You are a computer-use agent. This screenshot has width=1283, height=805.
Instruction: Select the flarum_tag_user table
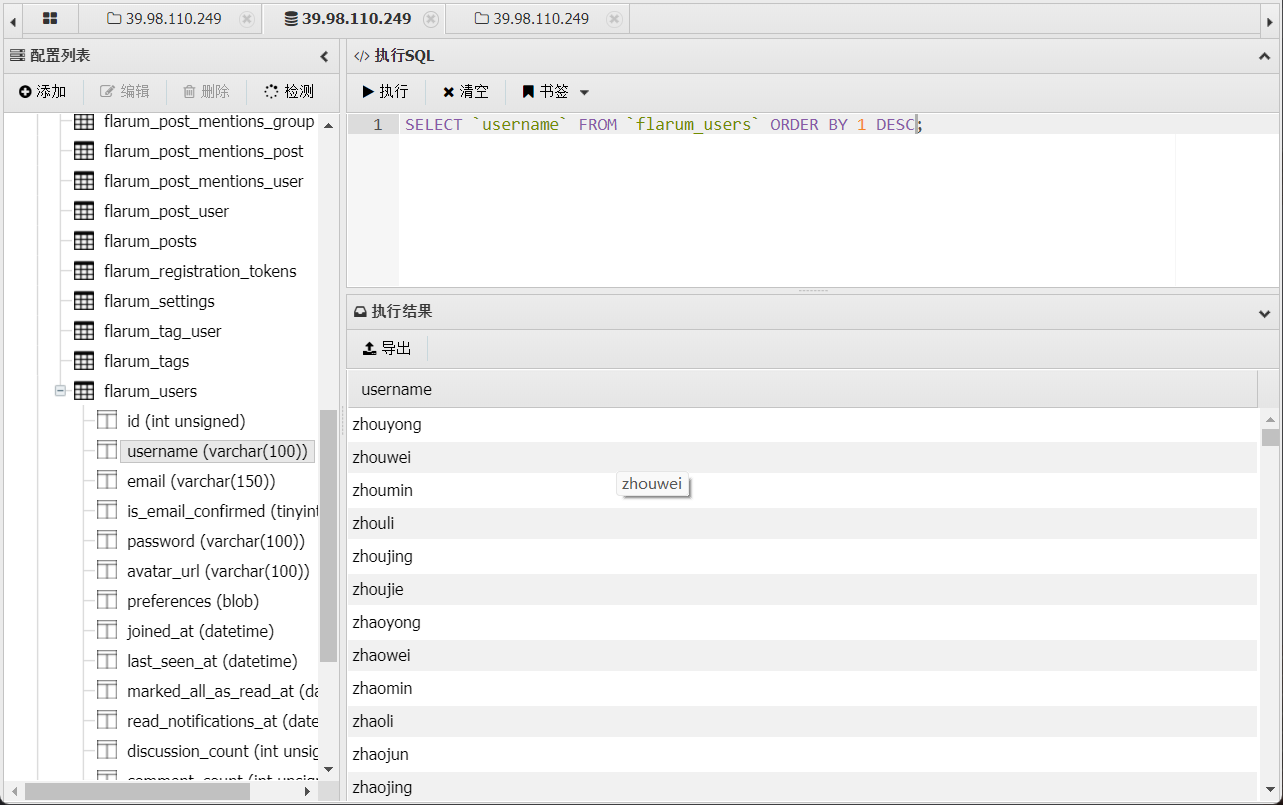[163, 331]
